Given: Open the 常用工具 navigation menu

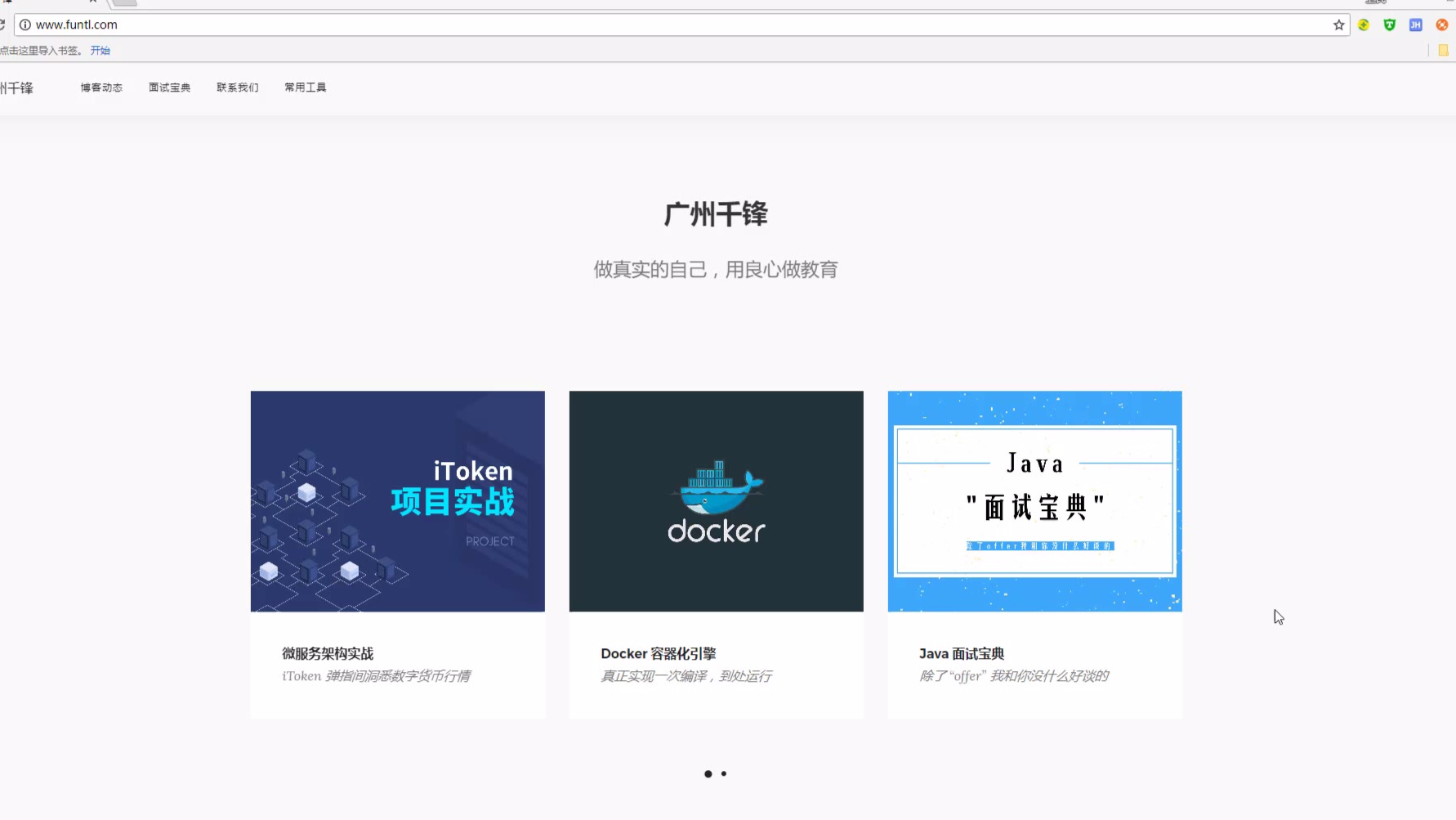Looking at the screenshot, I should point(305,87).
